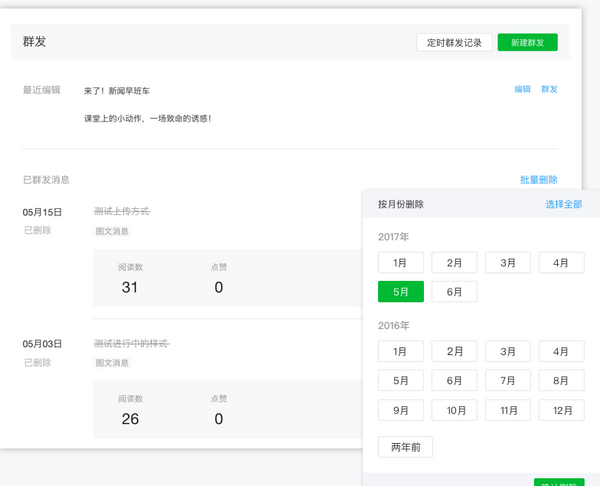Select 8月 in the 2016年 group

pos(561,381)
